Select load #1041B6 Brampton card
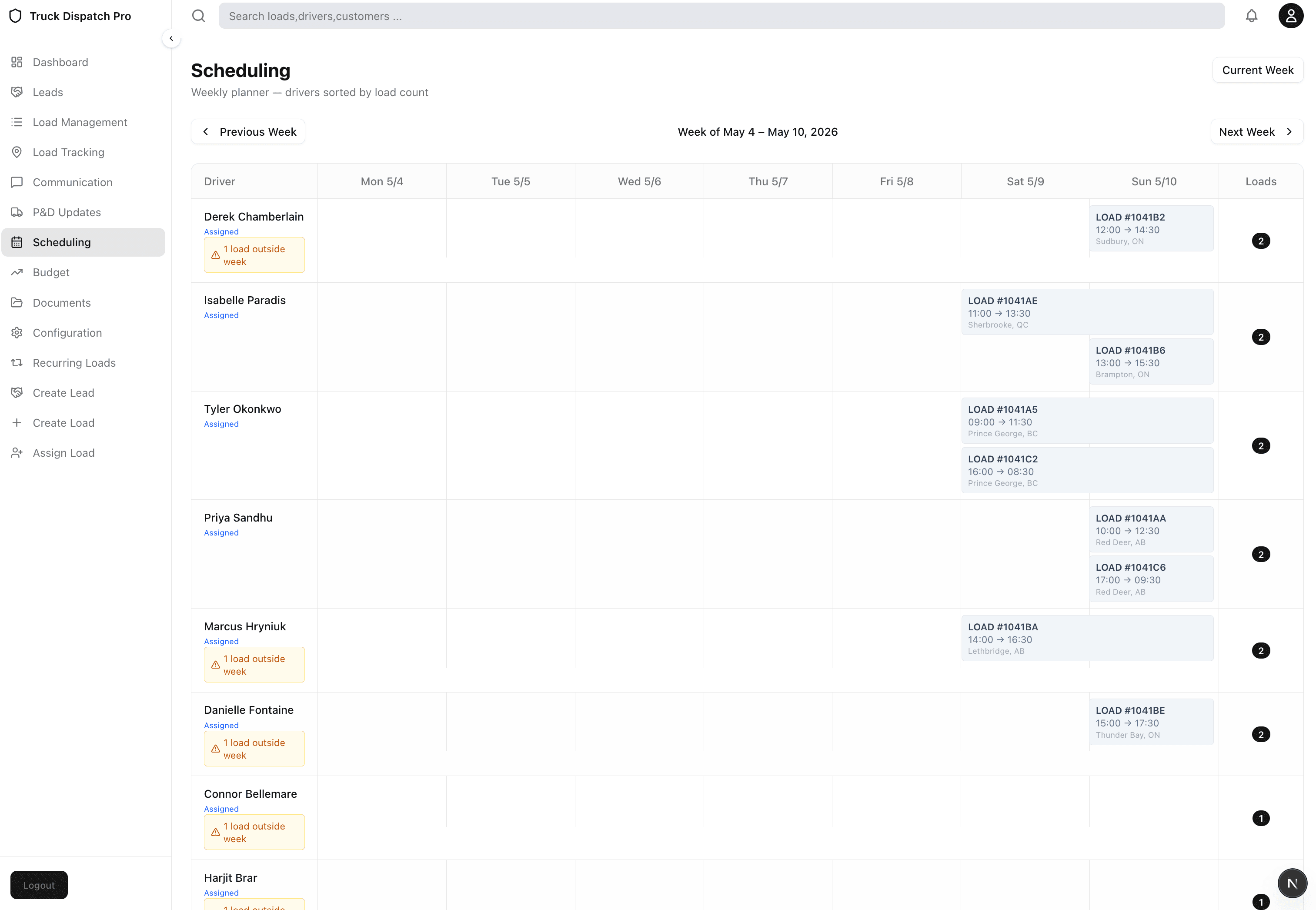 click(1151, 361)
